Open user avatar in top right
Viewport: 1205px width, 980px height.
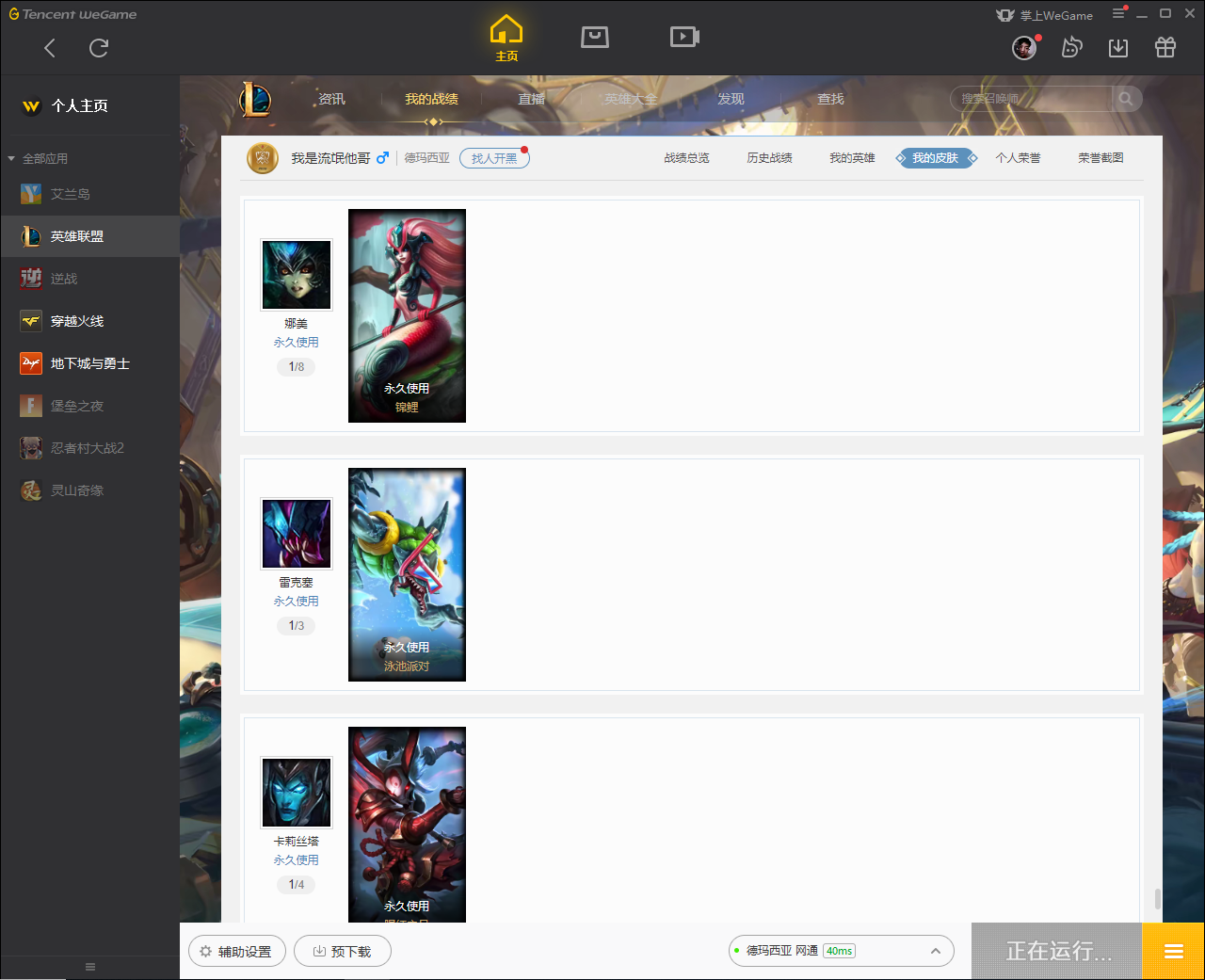tap(1024, 47)
